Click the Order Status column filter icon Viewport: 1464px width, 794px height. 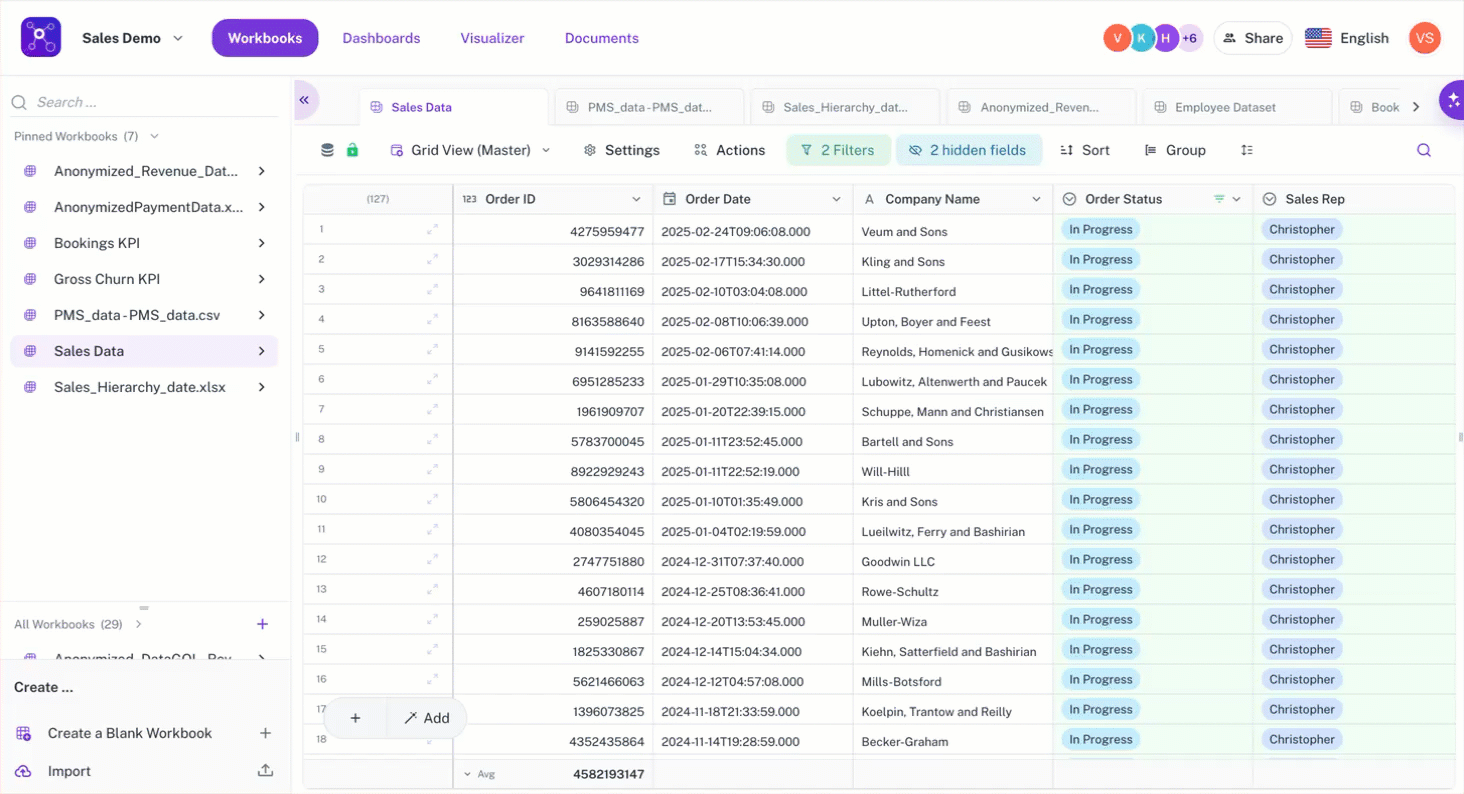(1218, 199)
